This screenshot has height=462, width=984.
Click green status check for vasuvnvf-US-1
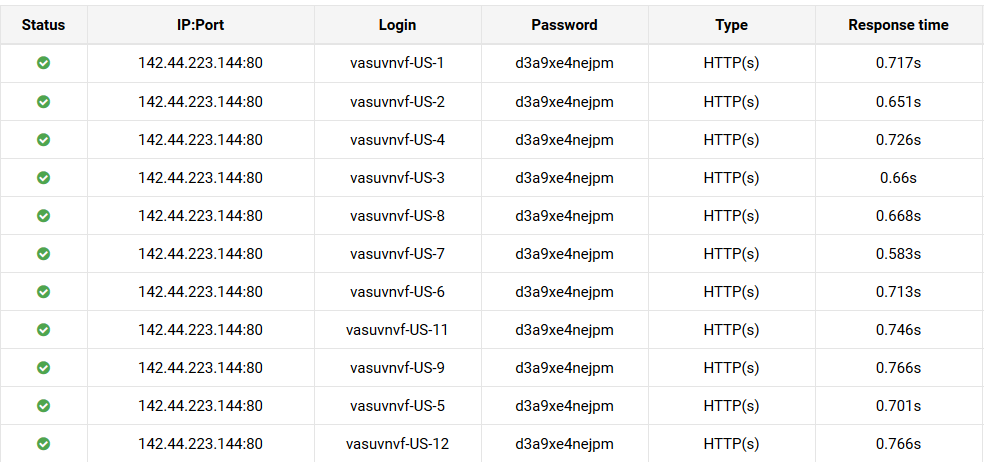coord(43,63)
